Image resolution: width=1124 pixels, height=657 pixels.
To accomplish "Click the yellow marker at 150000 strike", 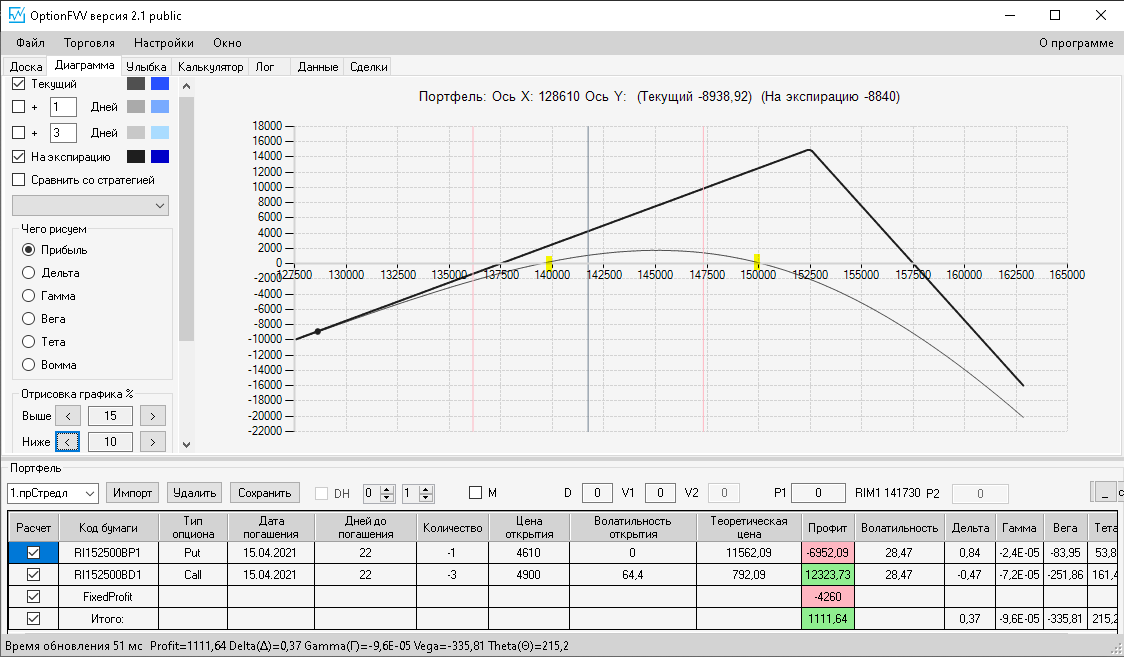I will point(756,261).
